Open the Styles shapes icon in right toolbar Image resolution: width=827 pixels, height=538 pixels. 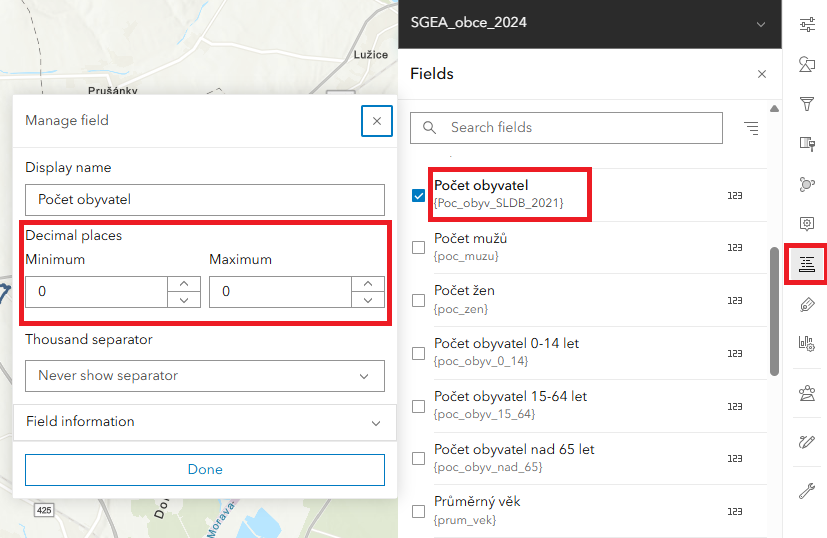coord(806,65)
